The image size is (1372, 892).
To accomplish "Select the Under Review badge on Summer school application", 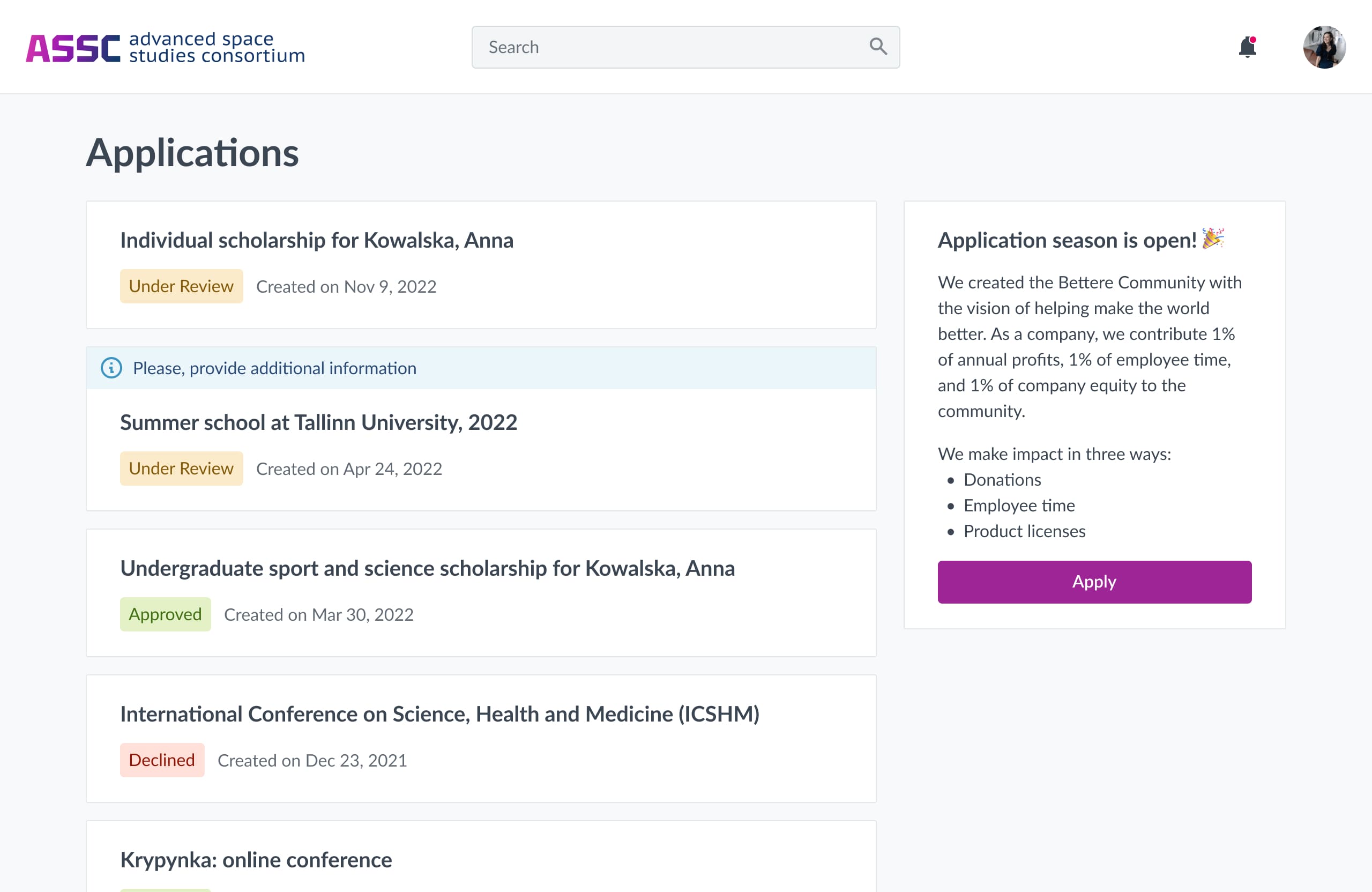I will (x=181, y=468).
